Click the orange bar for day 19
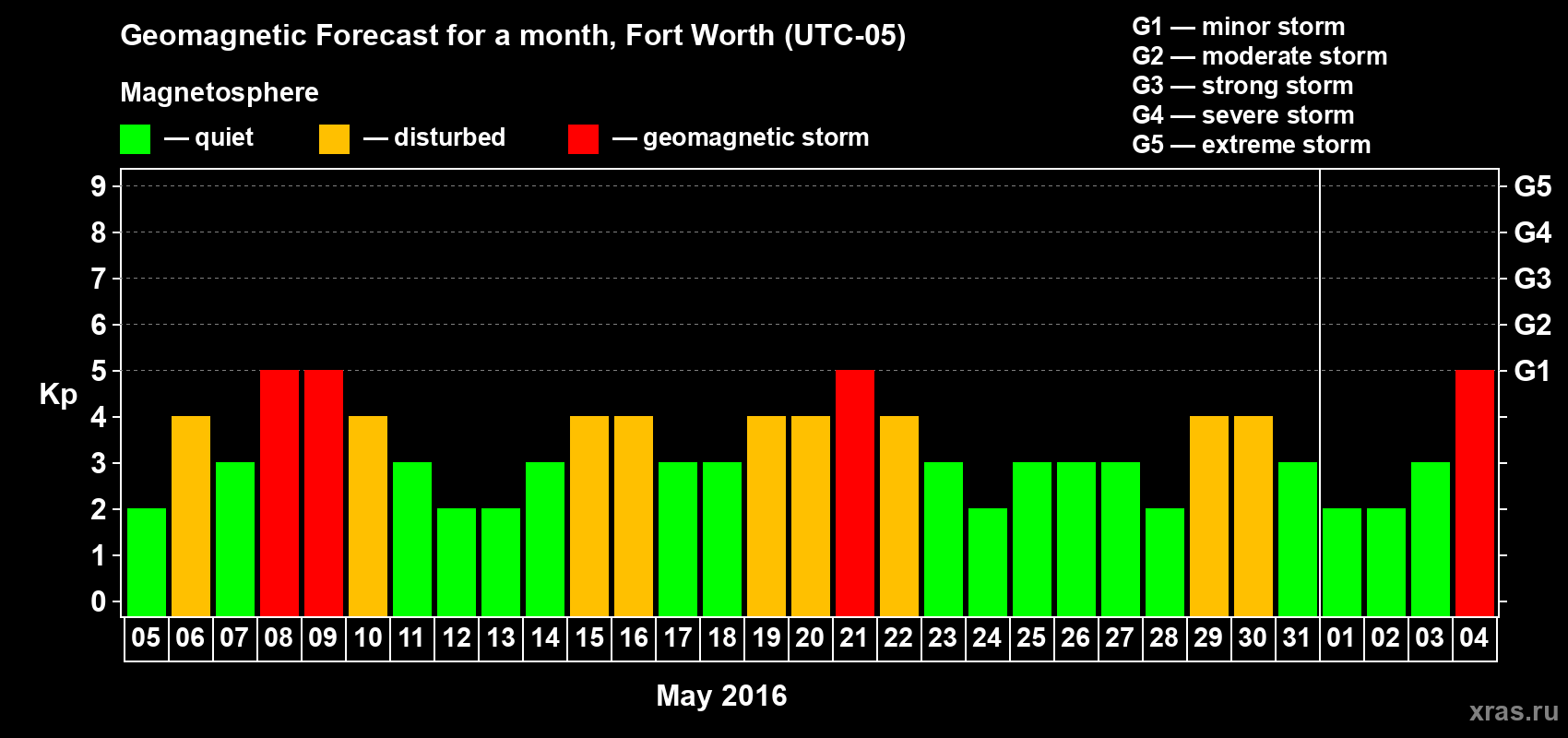The width and height of the screenshot is (1568, 738). coord(766,516)
